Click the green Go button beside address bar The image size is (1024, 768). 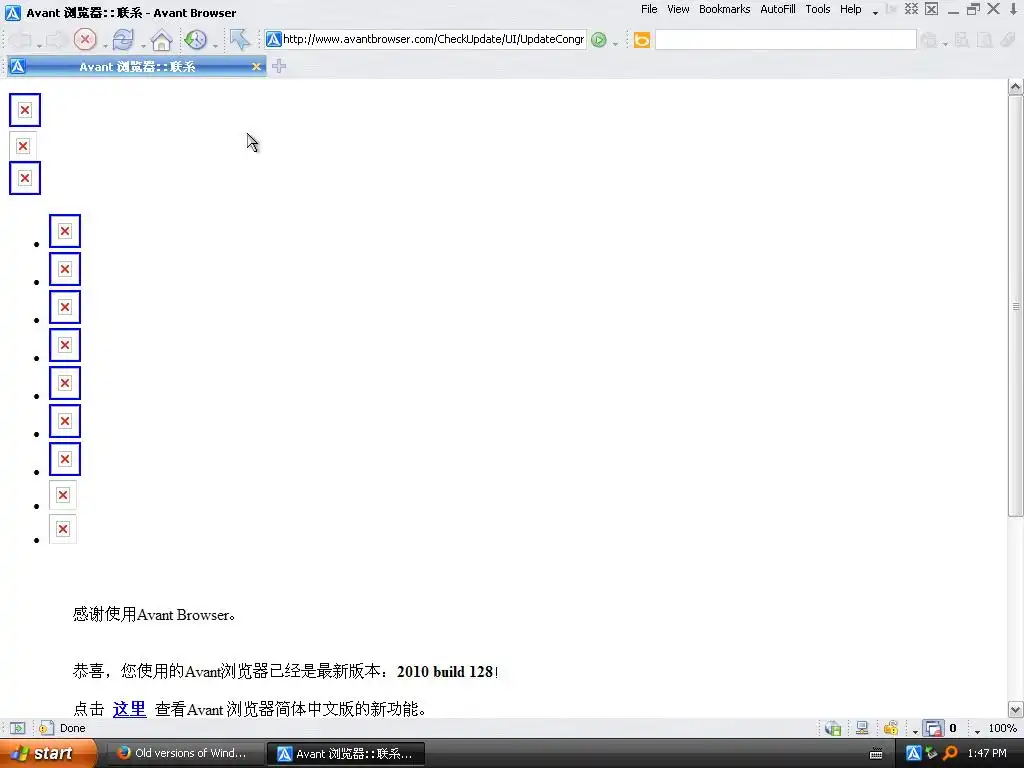(598, 40)
